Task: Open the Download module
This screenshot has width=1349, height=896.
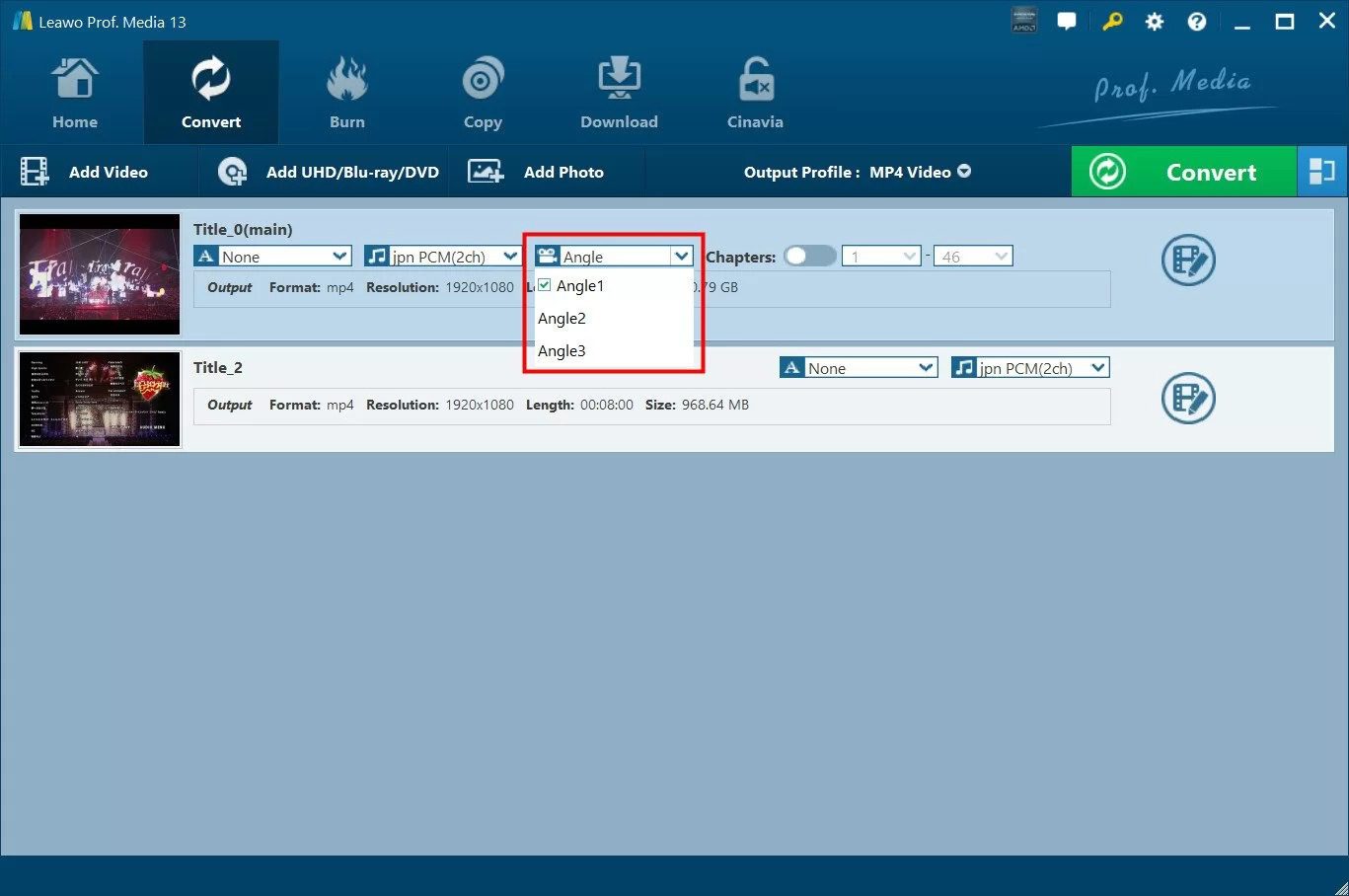Action: 619,94
